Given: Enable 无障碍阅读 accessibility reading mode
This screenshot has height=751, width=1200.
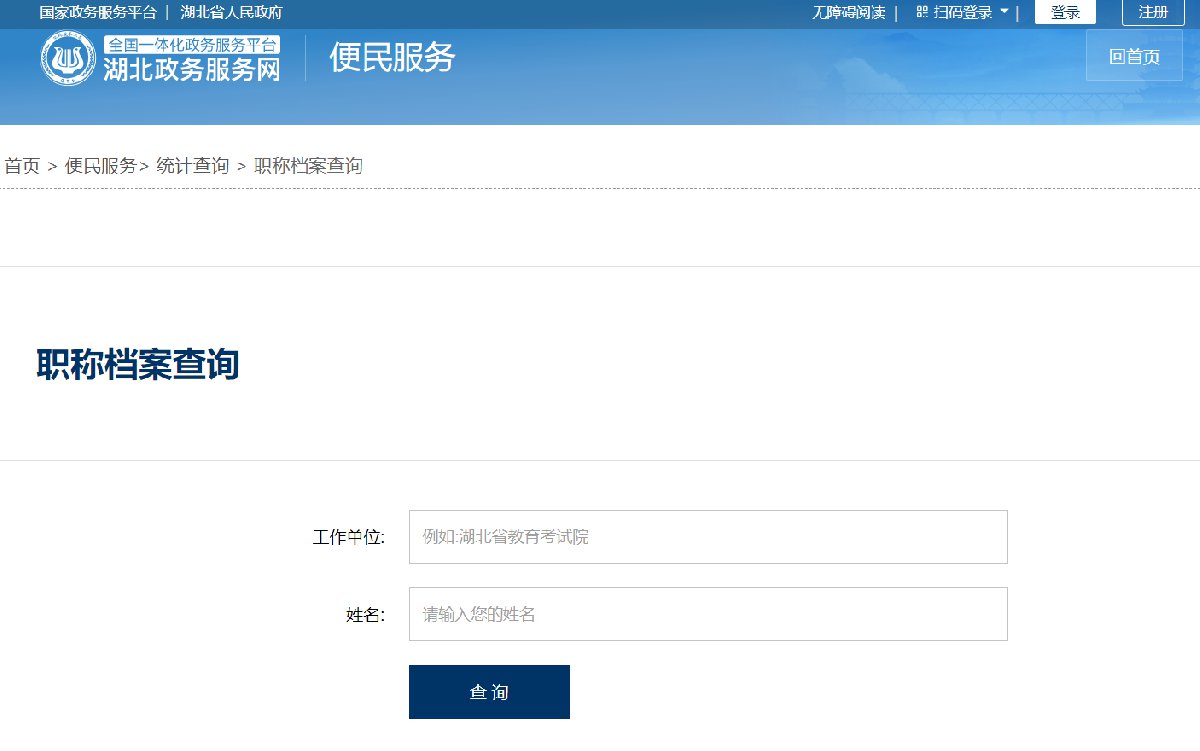Looking at the screenshot, I should (848, 13).
